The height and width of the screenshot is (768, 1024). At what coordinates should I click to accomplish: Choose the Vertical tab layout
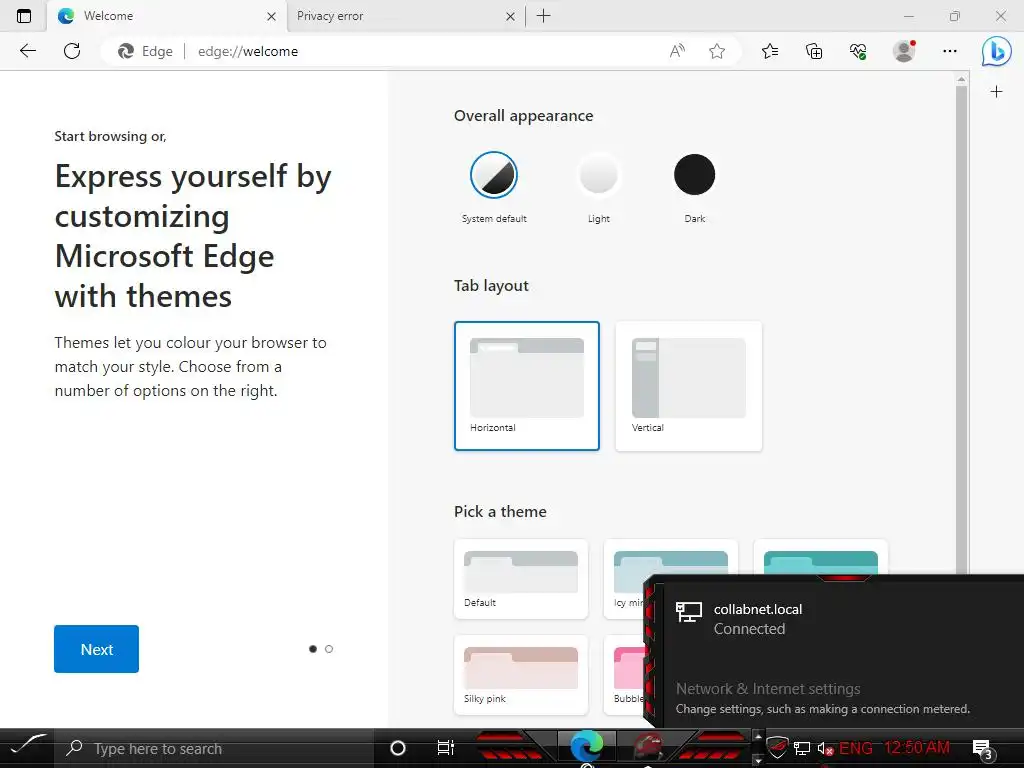[x=688, y=385]
